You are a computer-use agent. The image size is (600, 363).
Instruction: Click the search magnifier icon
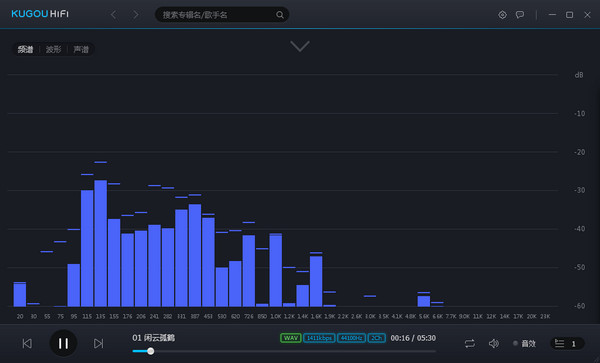pos(280,15)
